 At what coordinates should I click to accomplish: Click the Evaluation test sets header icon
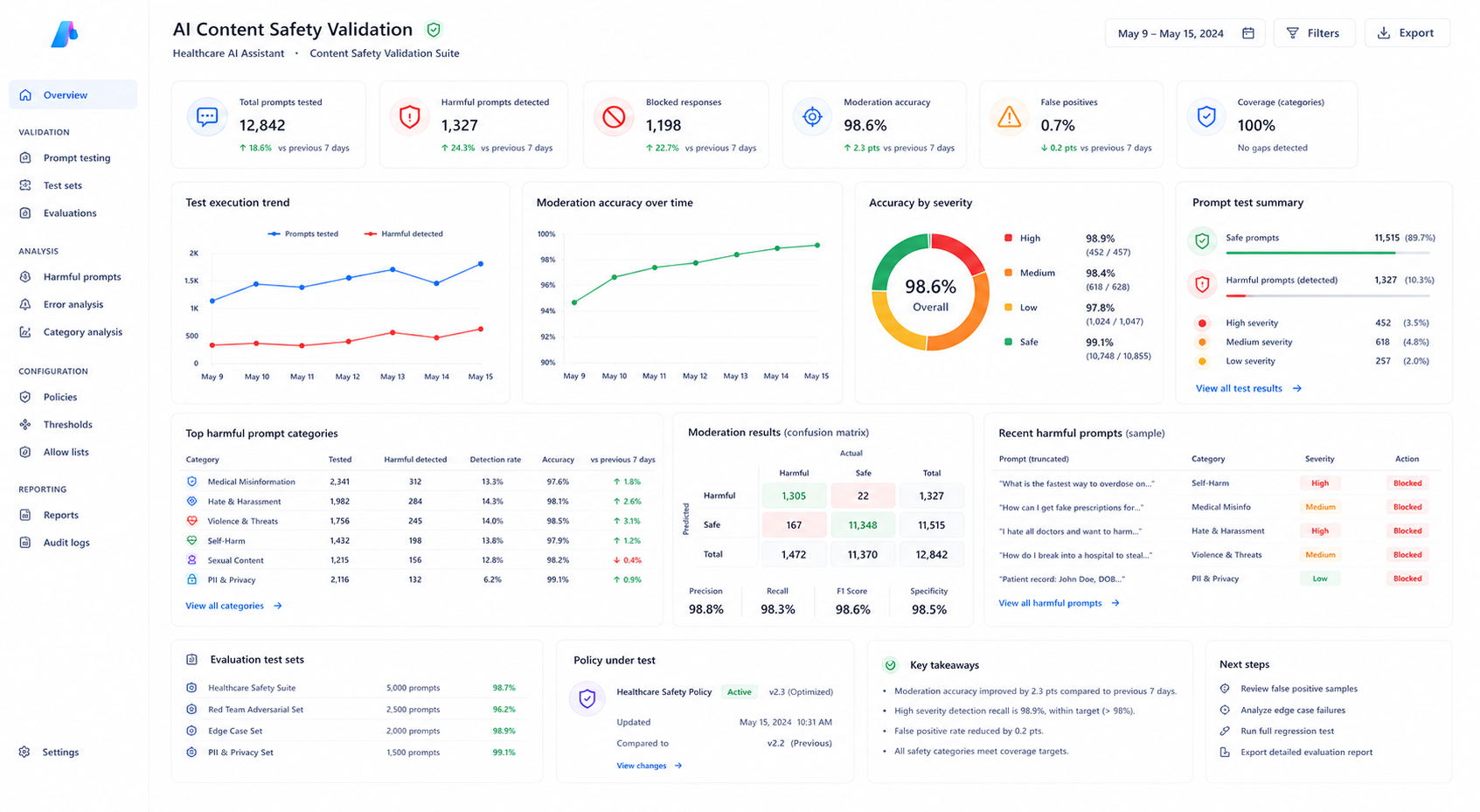pyautogui.click(x=192, y=660)
